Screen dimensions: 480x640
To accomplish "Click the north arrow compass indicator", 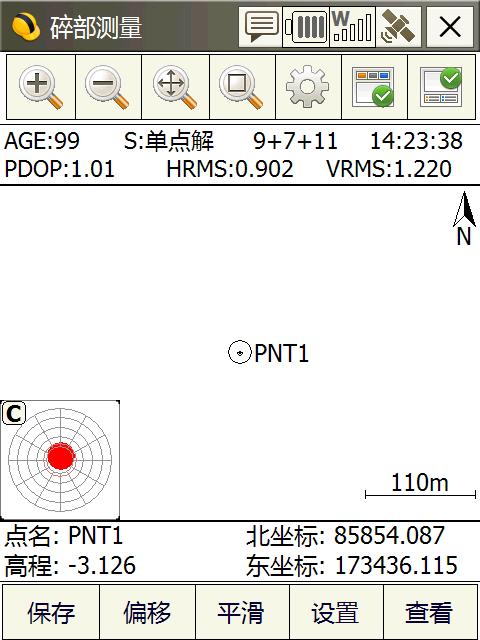I will 464,218.
